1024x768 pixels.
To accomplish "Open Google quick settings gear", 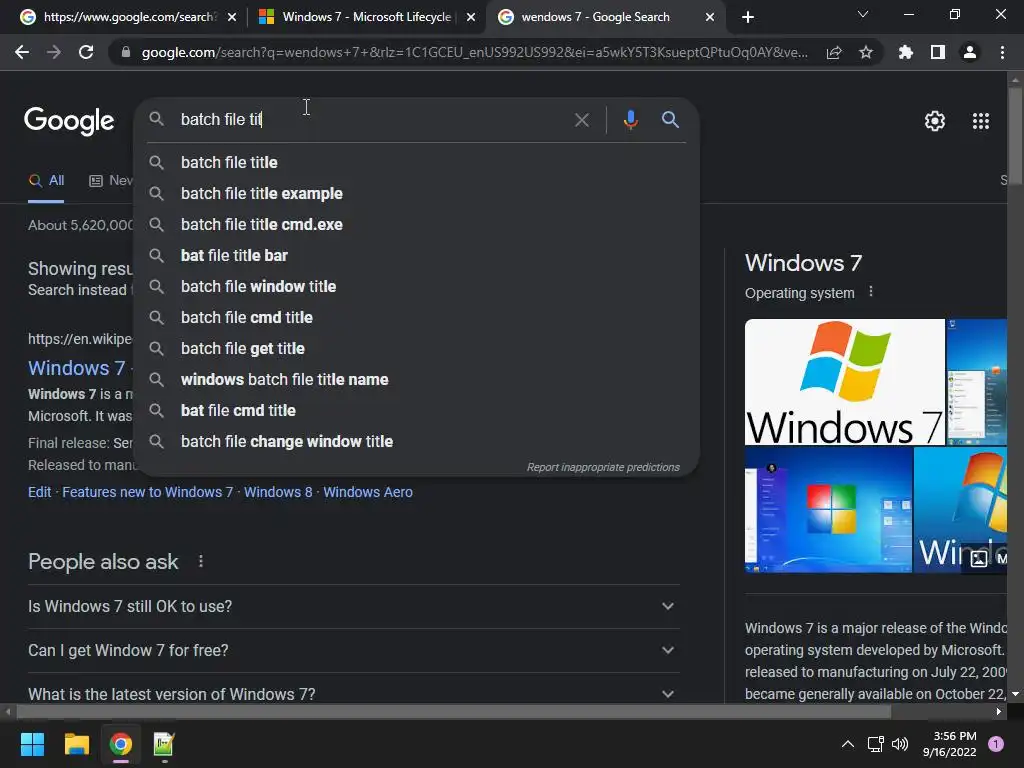I will click(935, 121).
